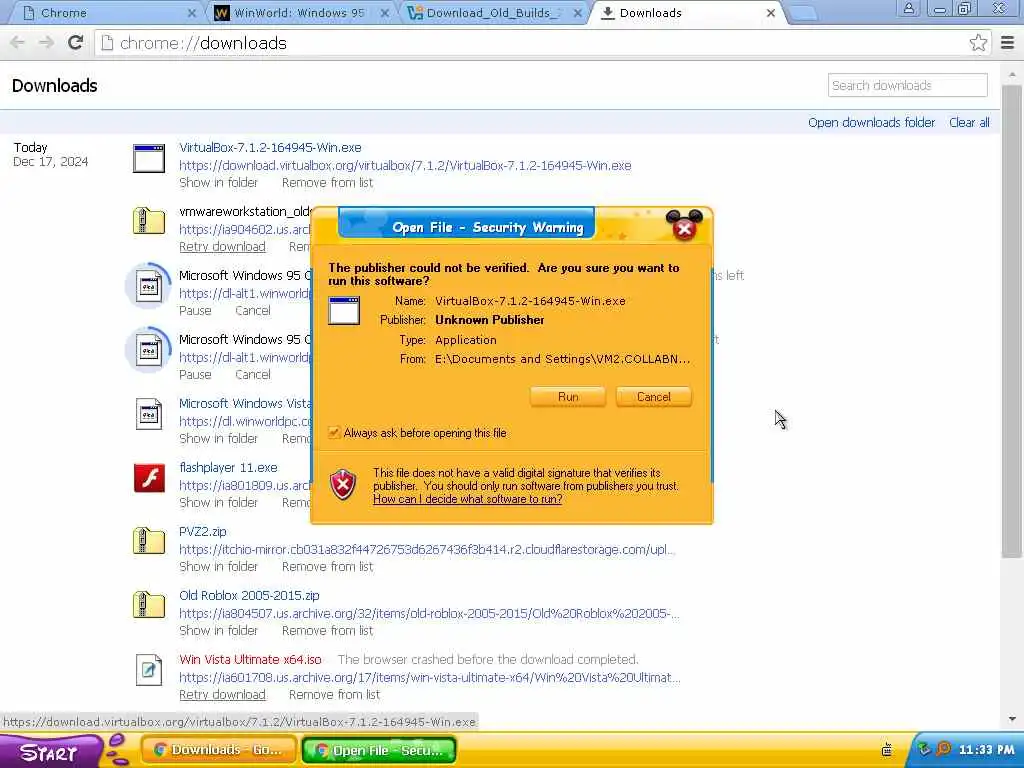The image size is (1024, 768).
Task: Click the Old Roblox zip folder icon
Action: pyautogui.click(x=149, y=605)
